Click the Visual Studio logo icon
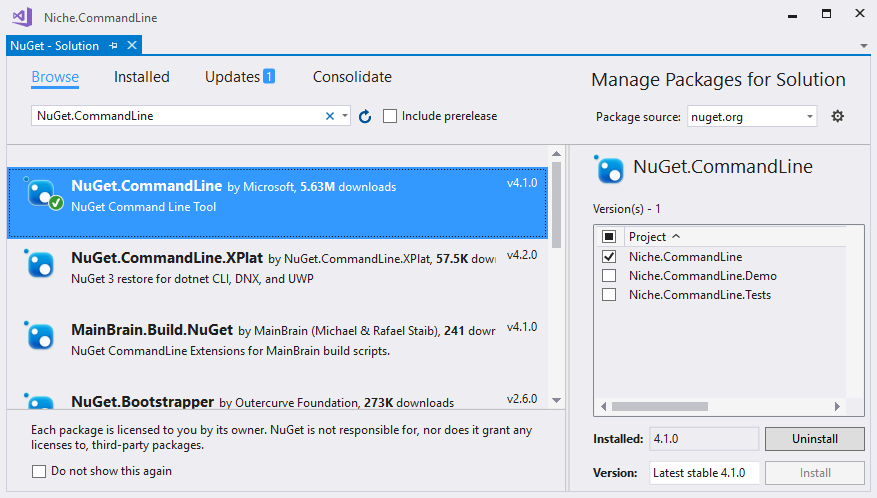The height and width of the screenshot is (498, 877). [22, 17]
